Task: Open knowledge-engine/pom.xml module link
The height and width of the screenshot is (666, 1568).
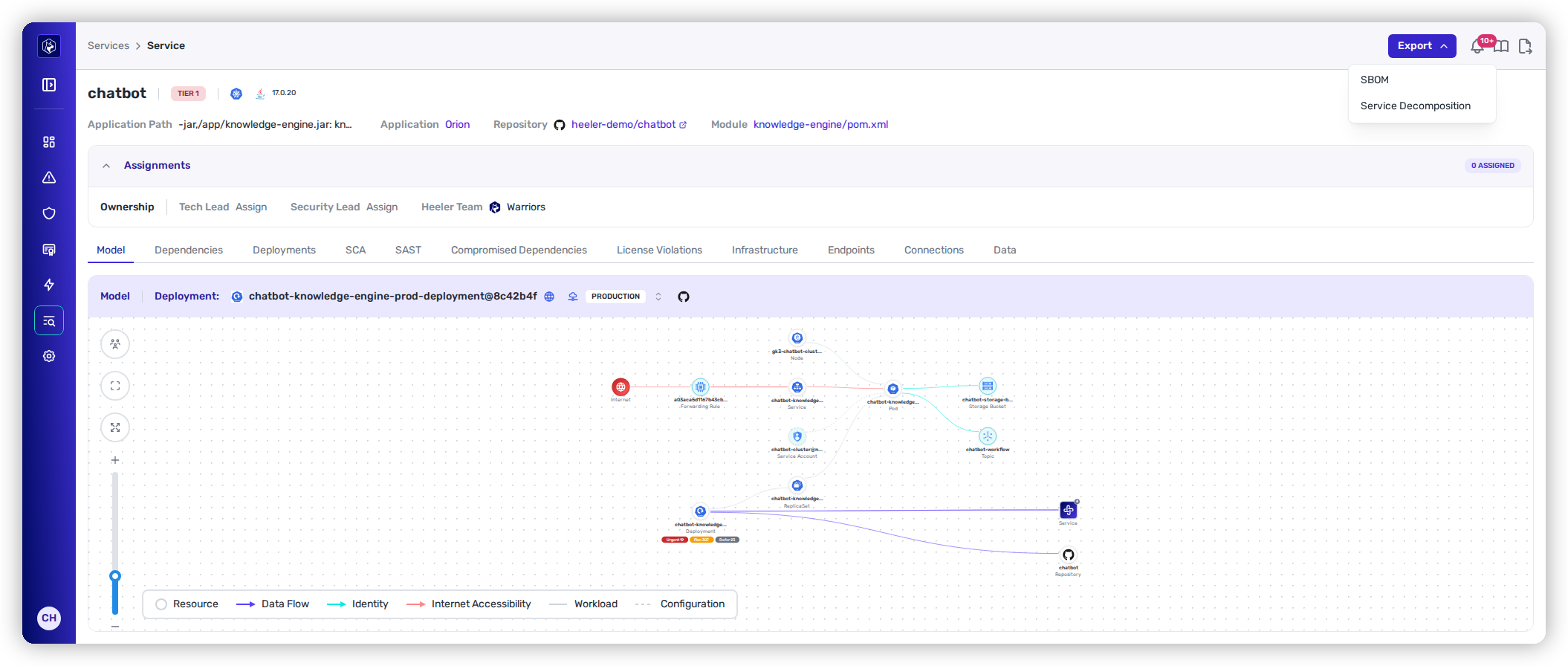Action: (x=820, y=124)
